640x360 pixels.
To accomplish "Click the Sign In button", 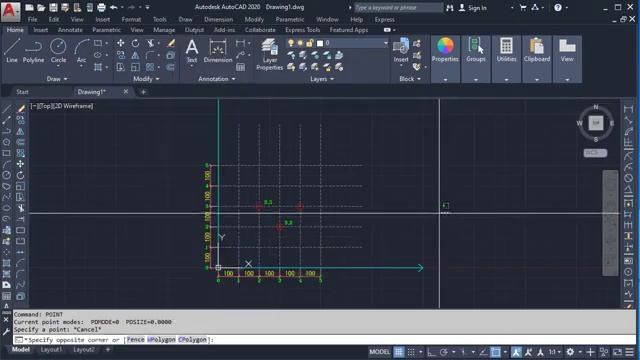I will [473, 8].
